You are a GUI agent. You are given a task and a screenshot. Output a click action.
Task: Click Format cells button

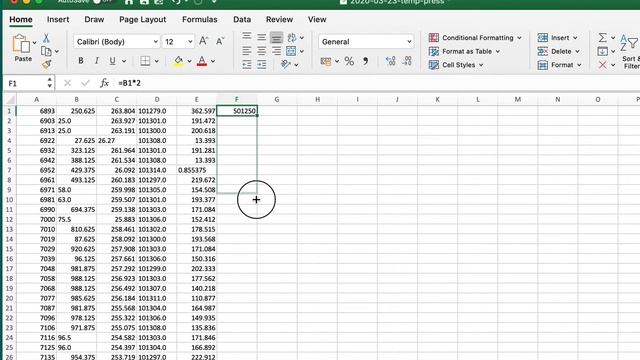(x=560, y=65)
